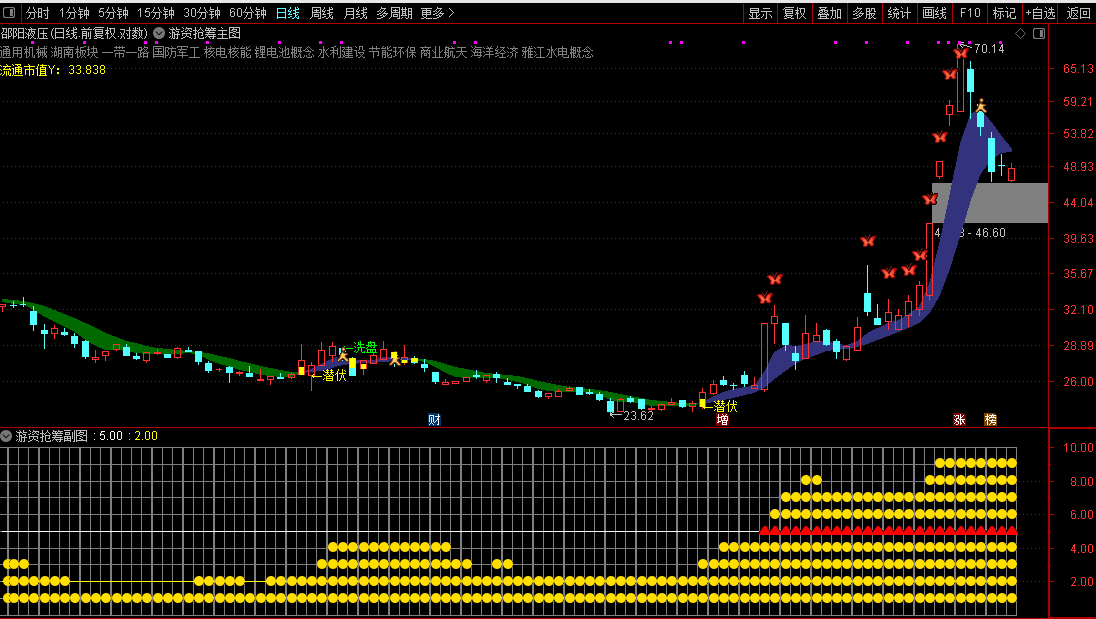Click the 多股 multi-stock button

865,13
